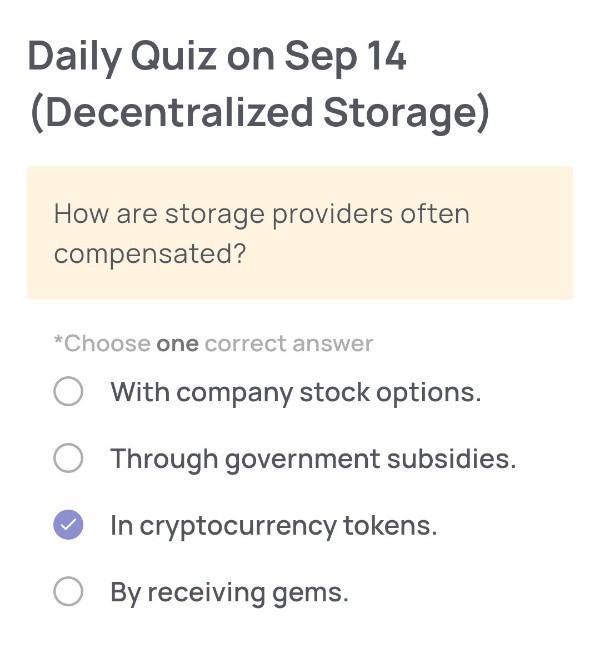This screenshot has height=663, width=600.
Task: Click the "(Decentralized Storage)" heading line
Action: (x=259, y=113)
